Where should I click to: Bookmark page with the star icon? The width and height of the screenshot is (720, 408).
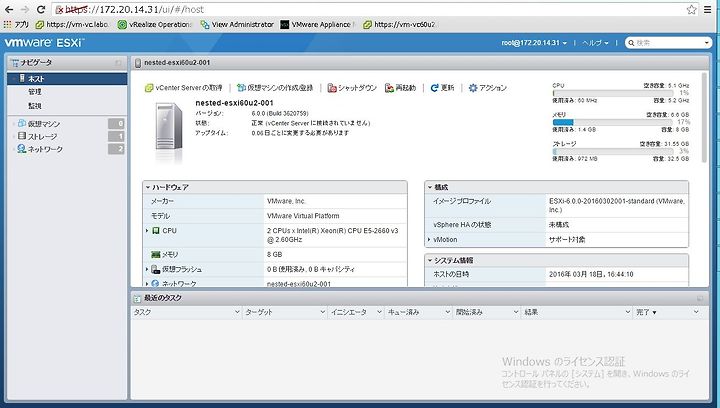point(692,9)
